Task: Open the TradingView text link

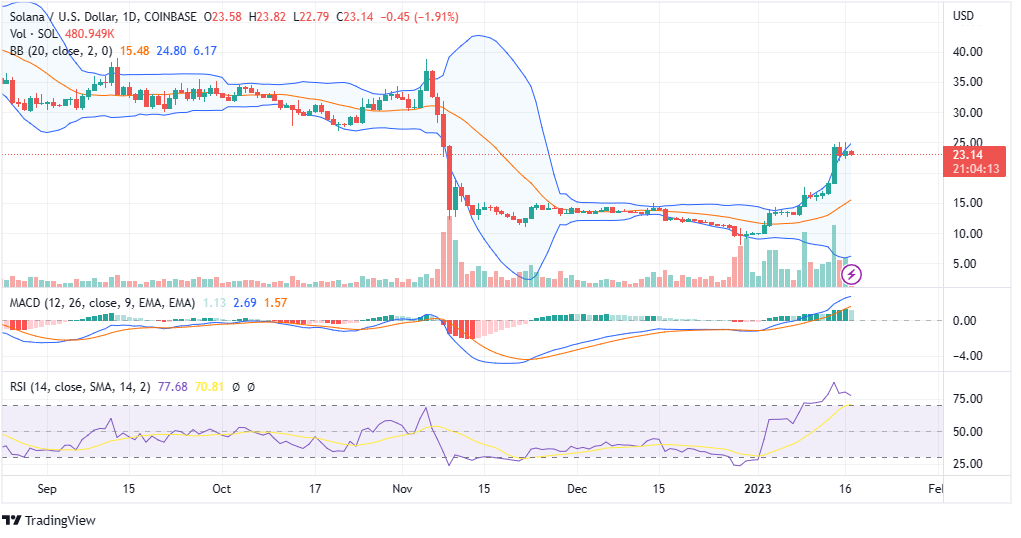Action: pos(60,521)
